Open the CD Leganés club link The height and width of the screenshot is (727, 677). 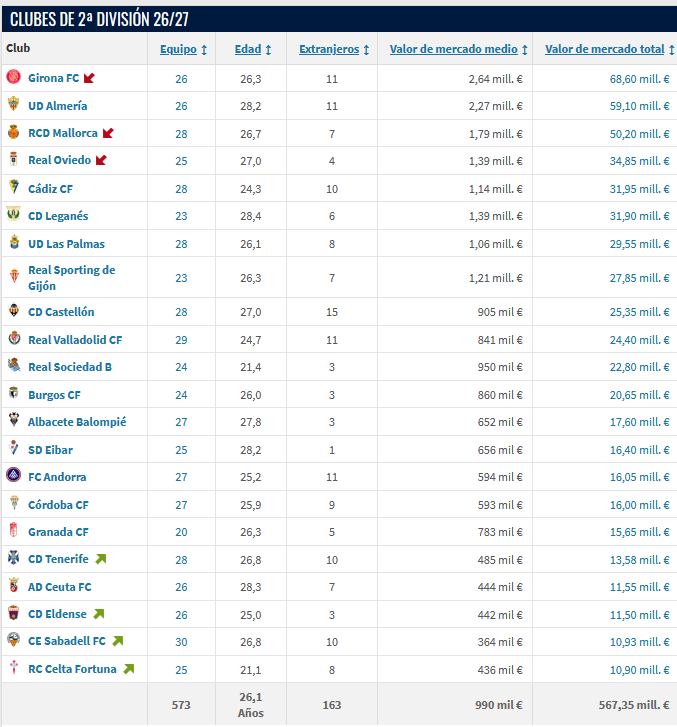(58, 216)
